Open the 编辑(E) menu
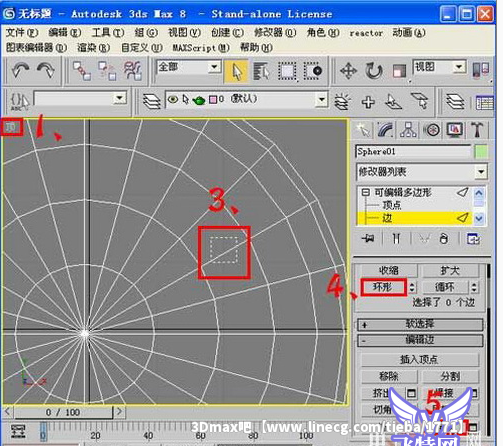Viewport: 503px width, 446px height. (65, 33)
